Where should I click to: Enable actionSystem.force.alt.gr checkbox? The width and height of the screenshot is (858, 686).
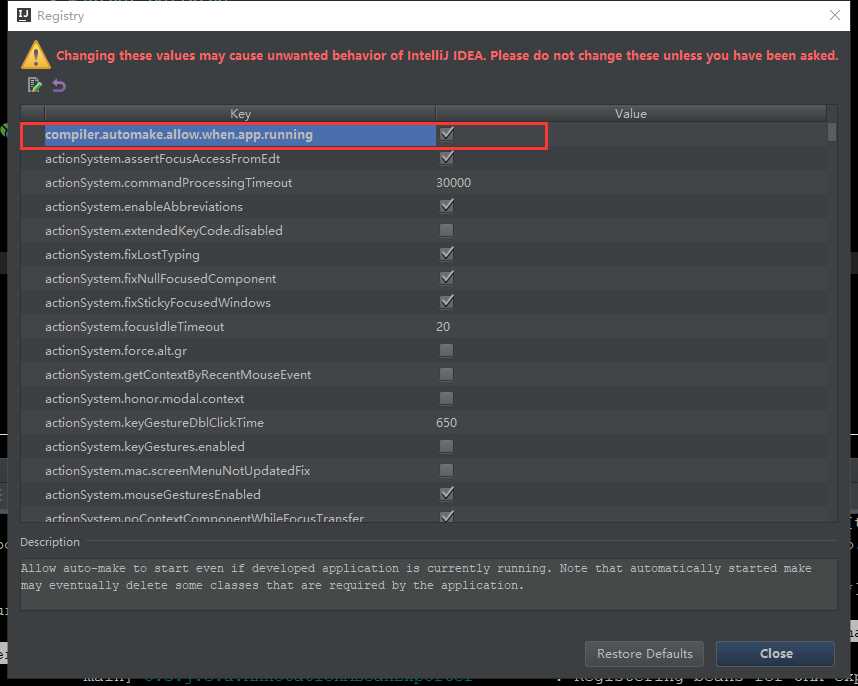pos(447,350)
